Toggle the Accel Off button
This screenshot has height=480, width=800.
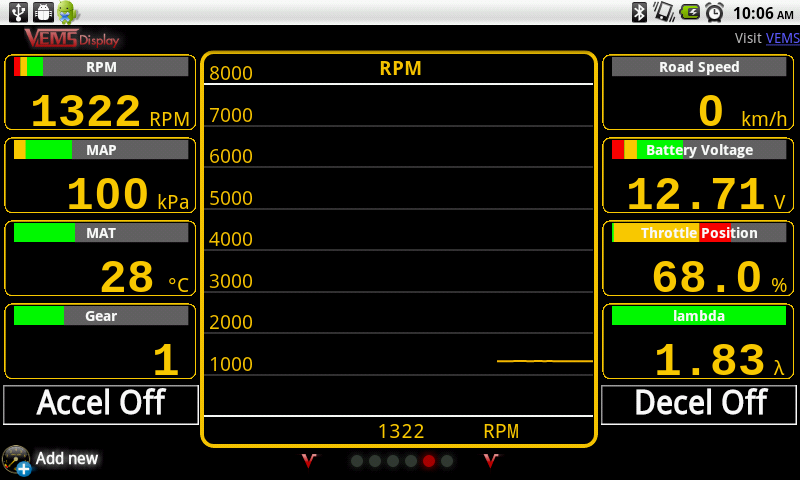pyautogui.click(x=100, y=403)
